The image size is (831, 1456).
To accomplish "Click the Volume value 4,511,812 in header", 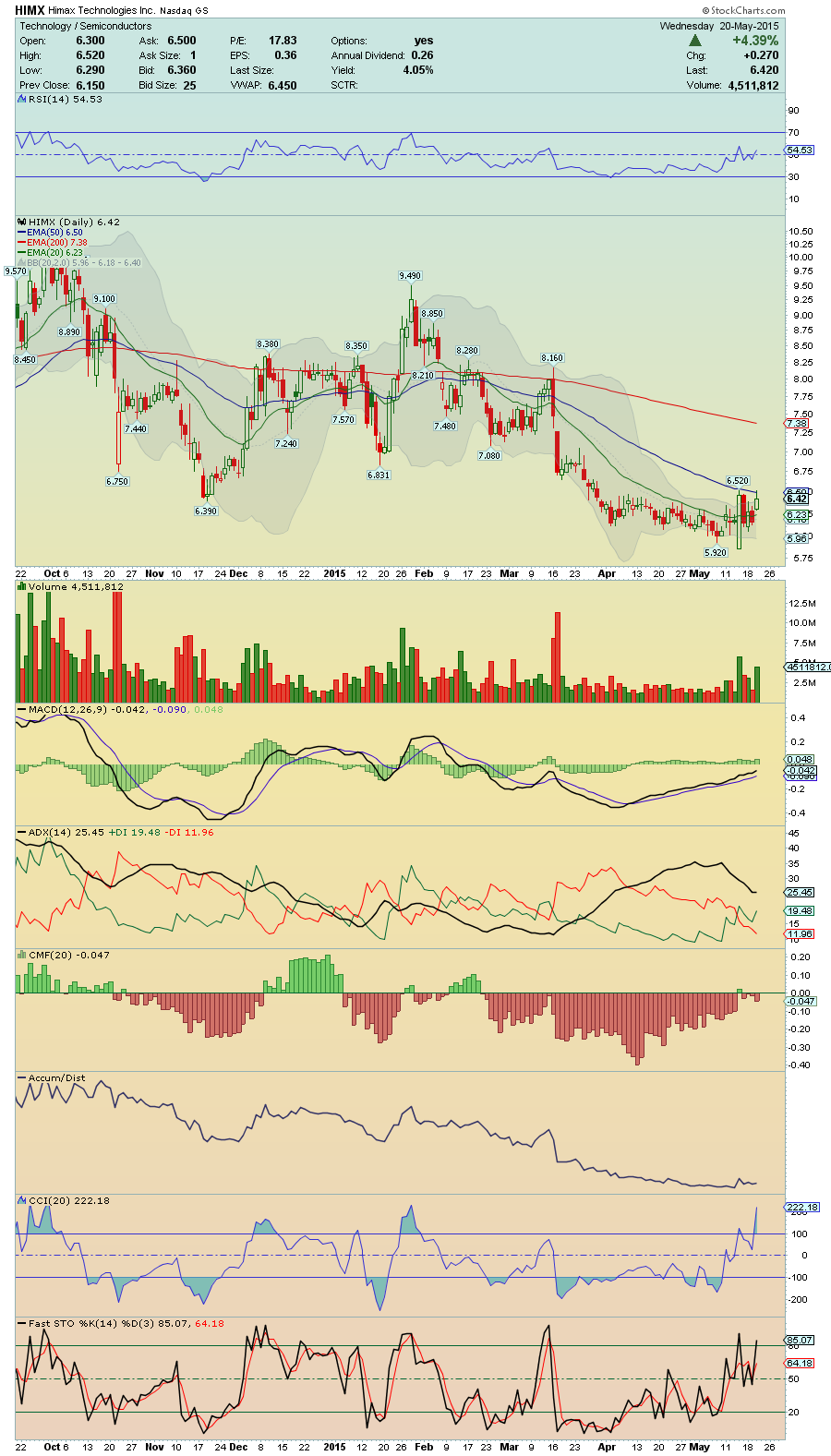I will (753, 85).
